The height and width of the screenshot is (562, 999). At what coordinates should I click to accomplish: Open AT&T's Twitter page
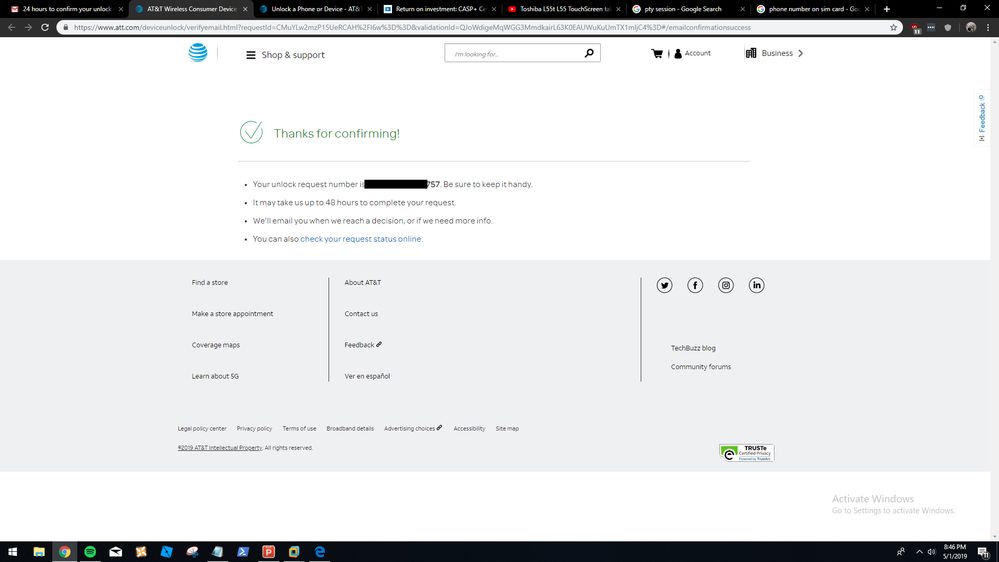pyautogui.click(x=664, y=285)
